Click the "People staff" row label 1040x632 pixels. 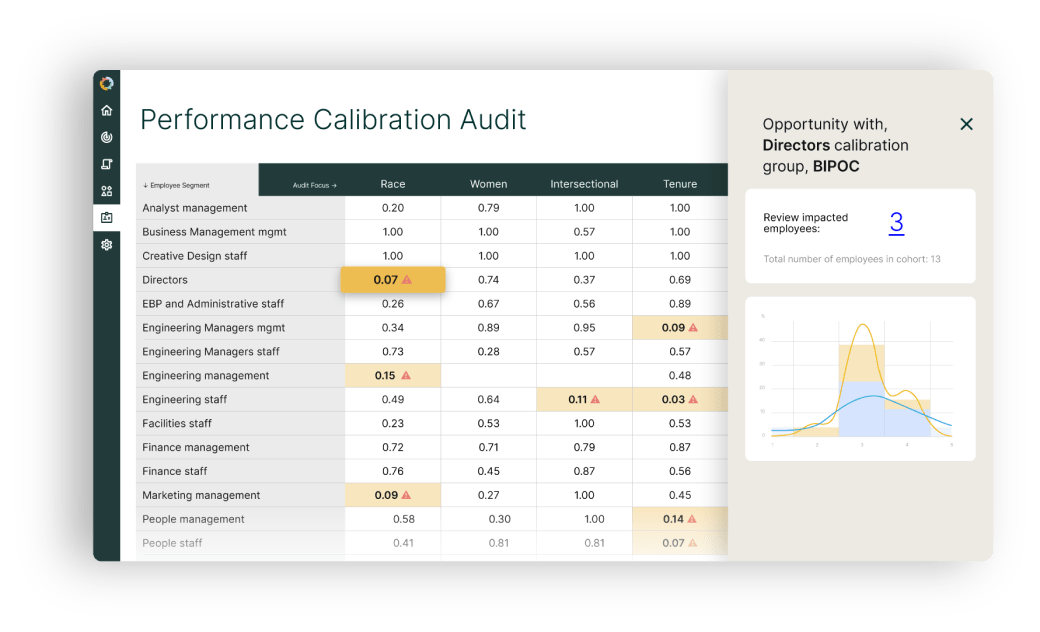(172, 543)
